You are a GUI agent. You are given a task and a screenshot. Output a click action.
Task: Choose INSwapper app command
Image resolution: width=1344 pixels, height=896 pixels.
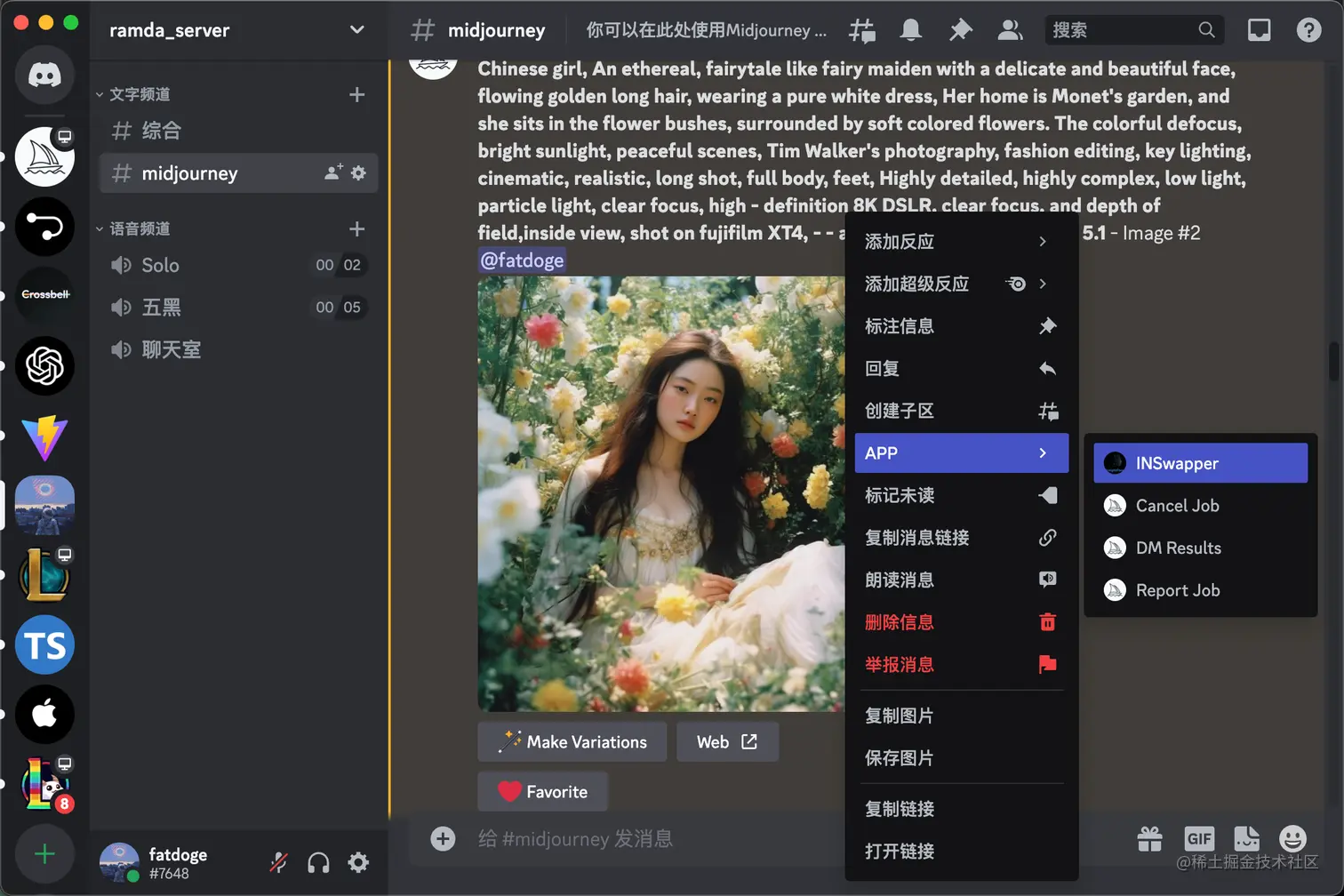point(1200,463)
